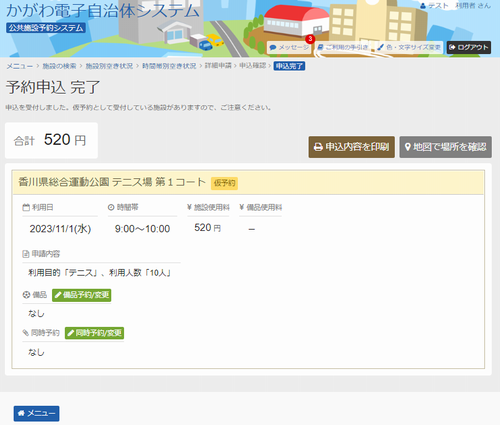Return via the bottom メニュー home button
Screen dimensions: 500x425
pyautogui.click(x=36, y=413)
